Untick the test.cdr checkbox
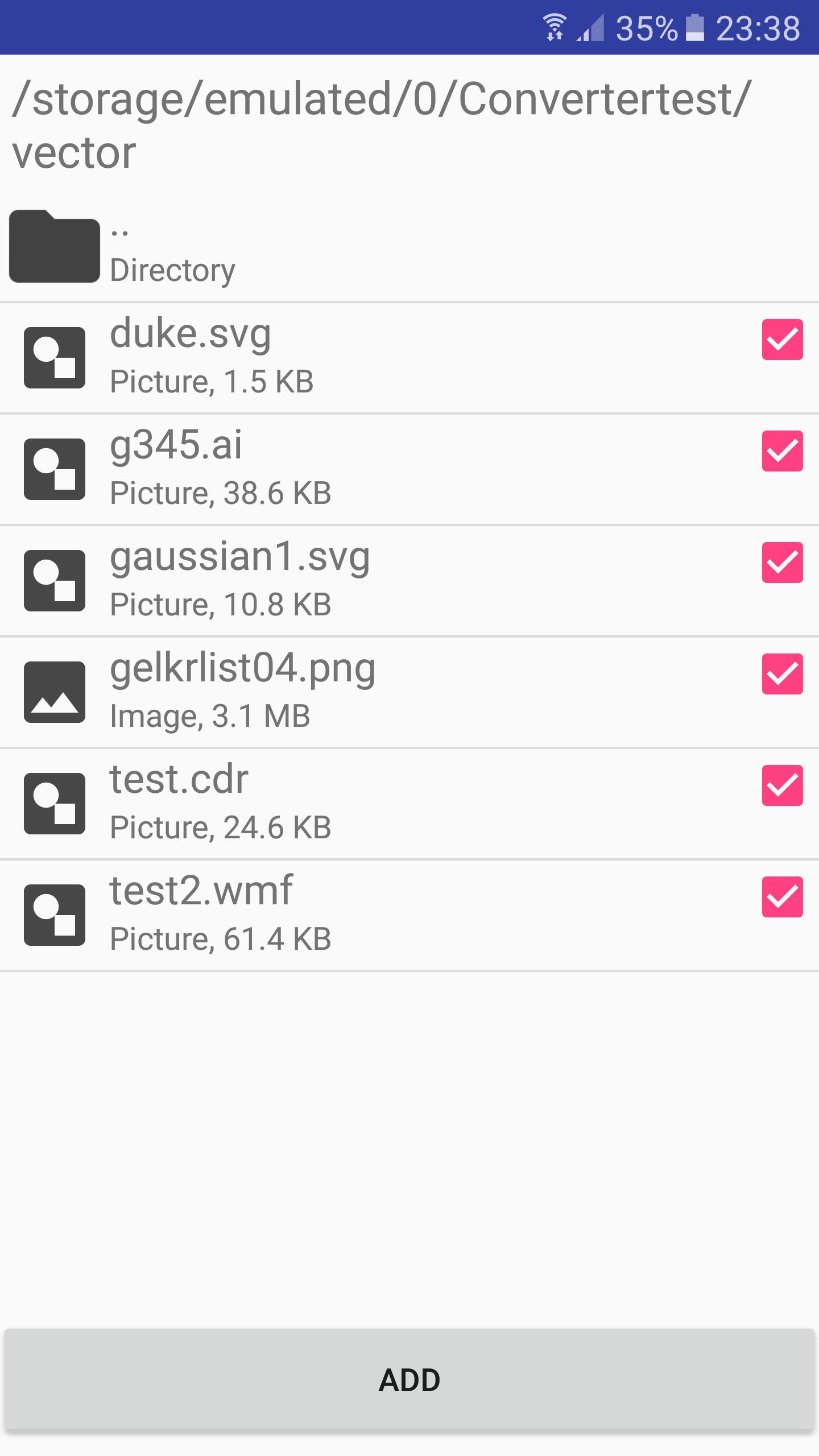The width and height of the screenshot is (819, 1456). tap(783, 785)
